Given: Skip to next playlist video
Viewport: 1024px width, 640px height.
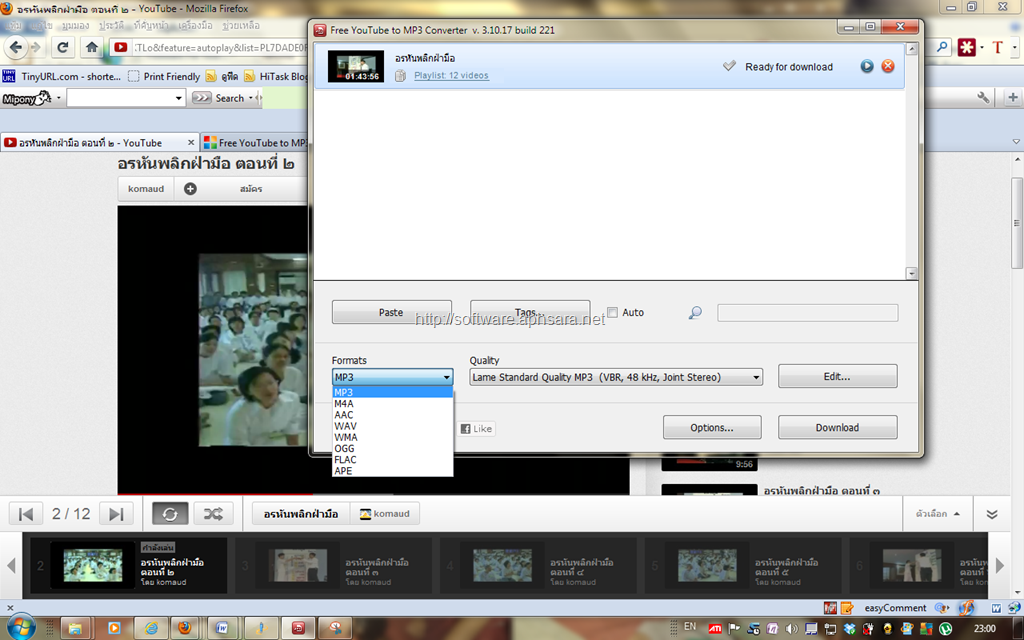Looking at the screenshot, I should pyautogui.click(x=116, y=514).
